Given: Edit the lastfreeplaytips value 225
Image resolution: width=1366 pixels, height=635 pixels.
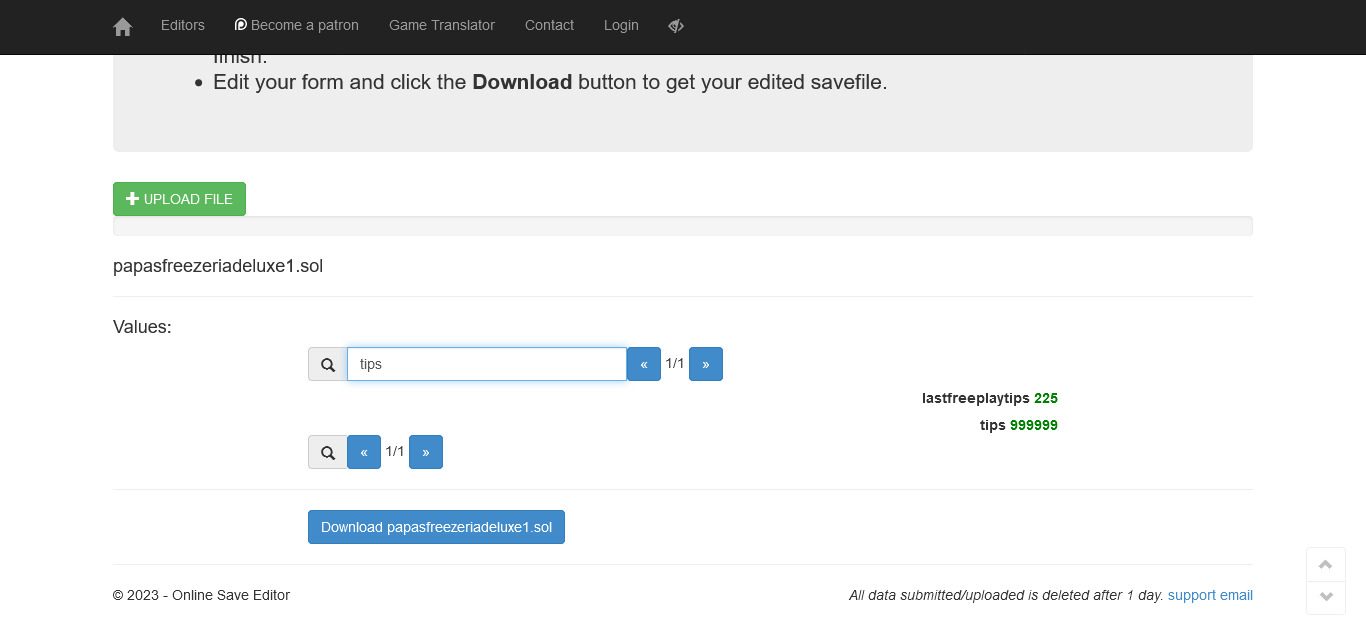Looking at the screenshot, I should (x=1046, y=398).
